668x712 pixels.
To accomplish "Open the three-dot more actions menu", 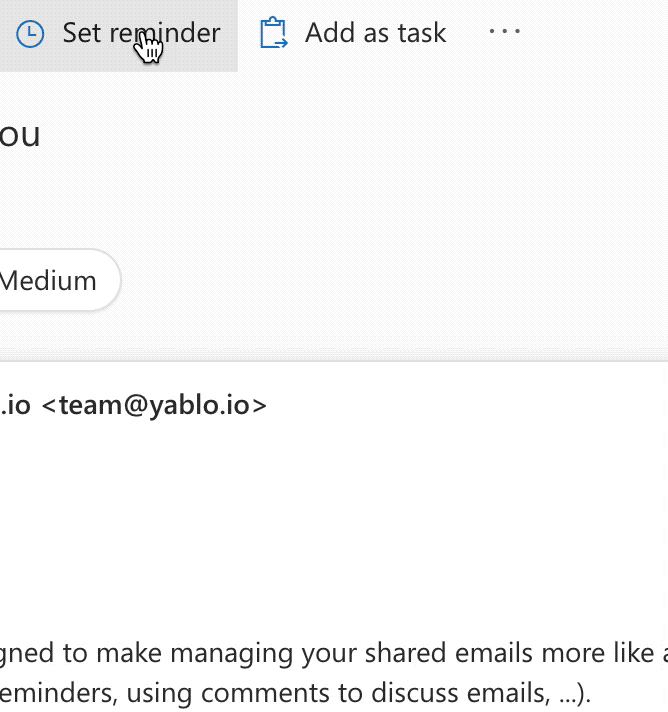I will coord(505,32).
